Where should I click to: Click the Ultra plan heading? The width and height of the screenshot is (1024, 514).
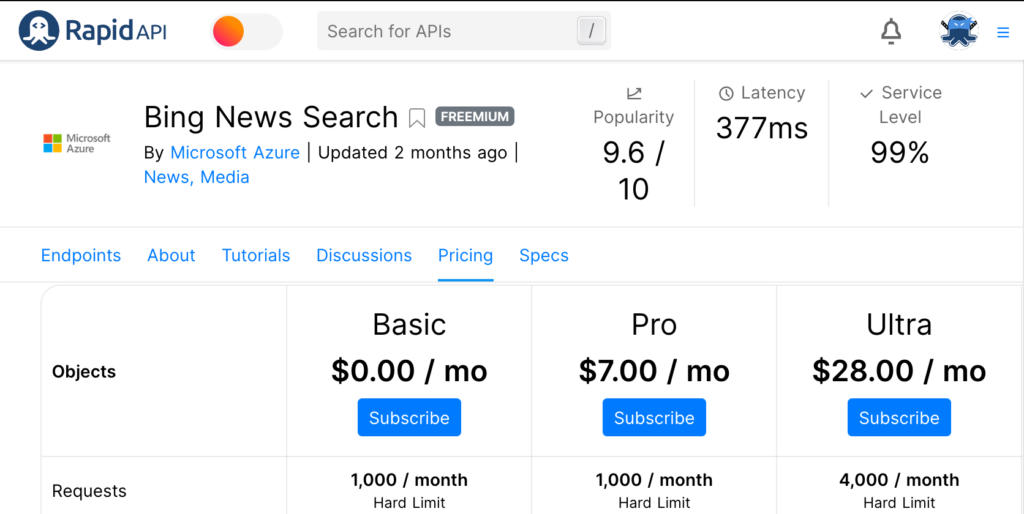899,325
